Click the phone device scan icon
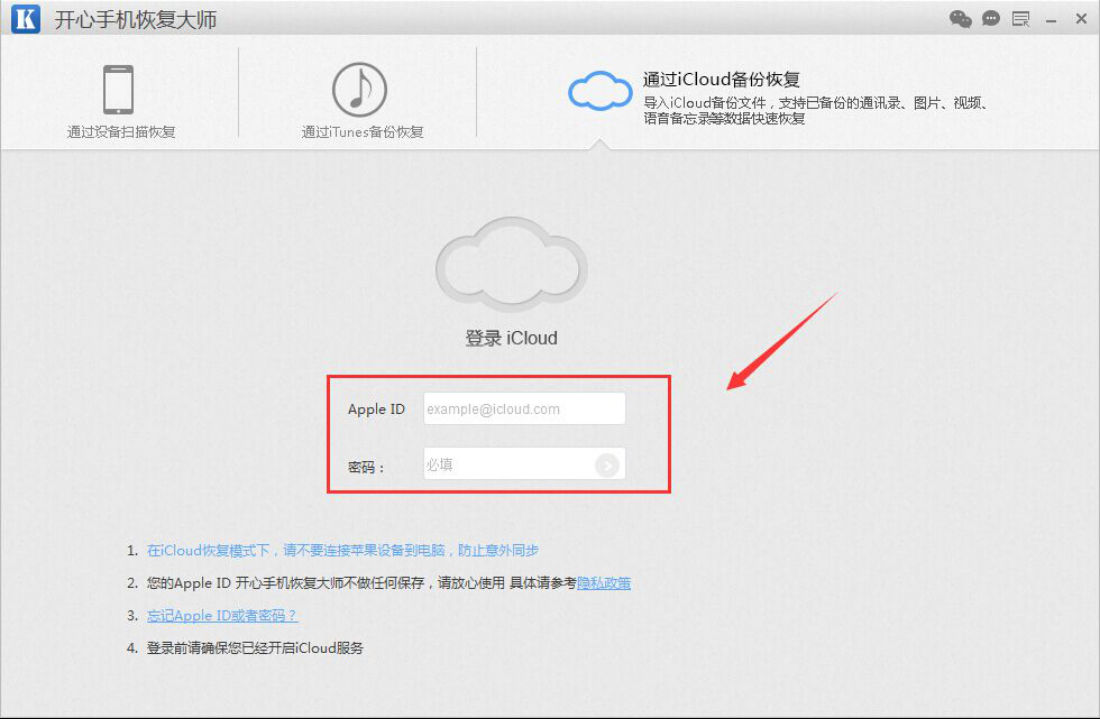This screenshot has width=1100, height=719. coord(119,90)
